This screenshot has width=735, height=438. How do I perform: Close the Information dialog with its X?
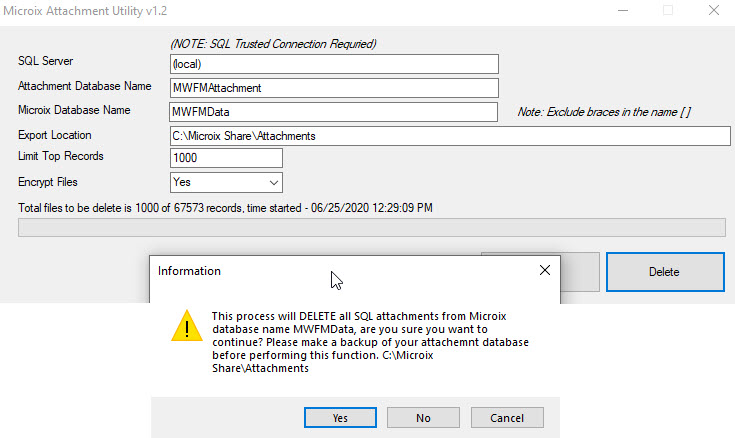[x=545, y=270]
